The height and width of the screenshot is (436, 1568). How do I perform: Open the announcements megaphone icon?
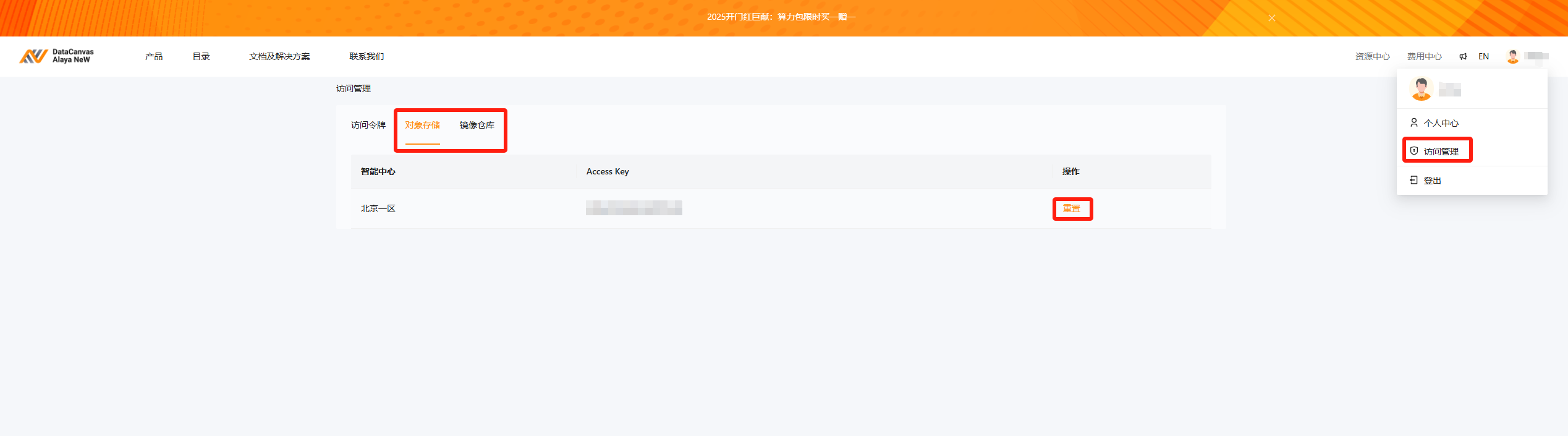pos(1463,56)
